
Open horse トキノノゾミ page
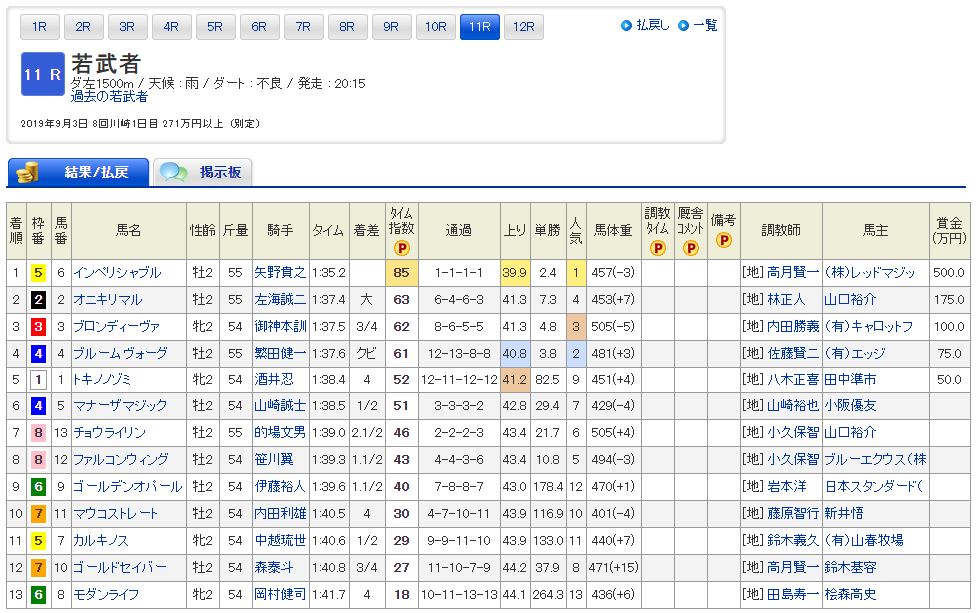(101, 379)
